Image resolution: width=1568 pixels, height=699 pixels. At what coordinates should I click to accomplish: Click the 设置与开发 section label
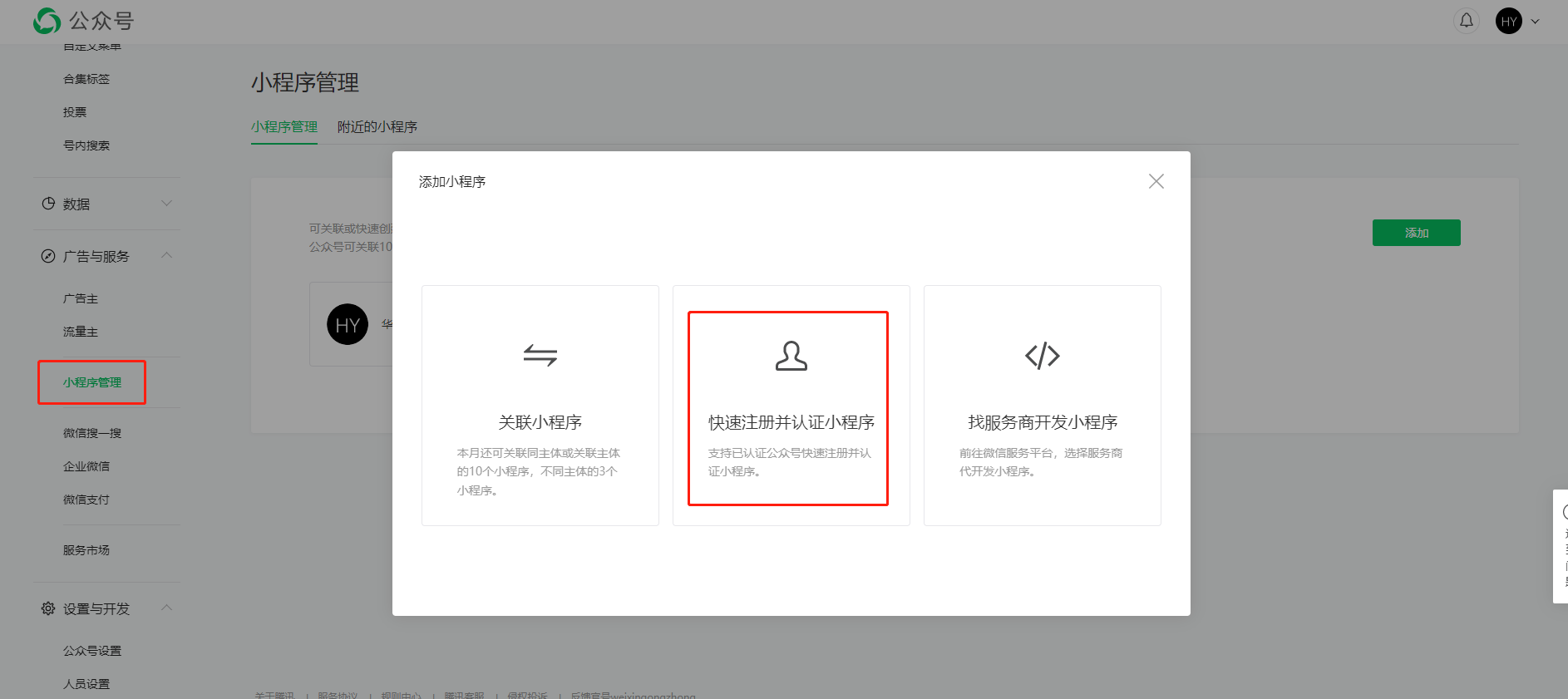point(96,609)
